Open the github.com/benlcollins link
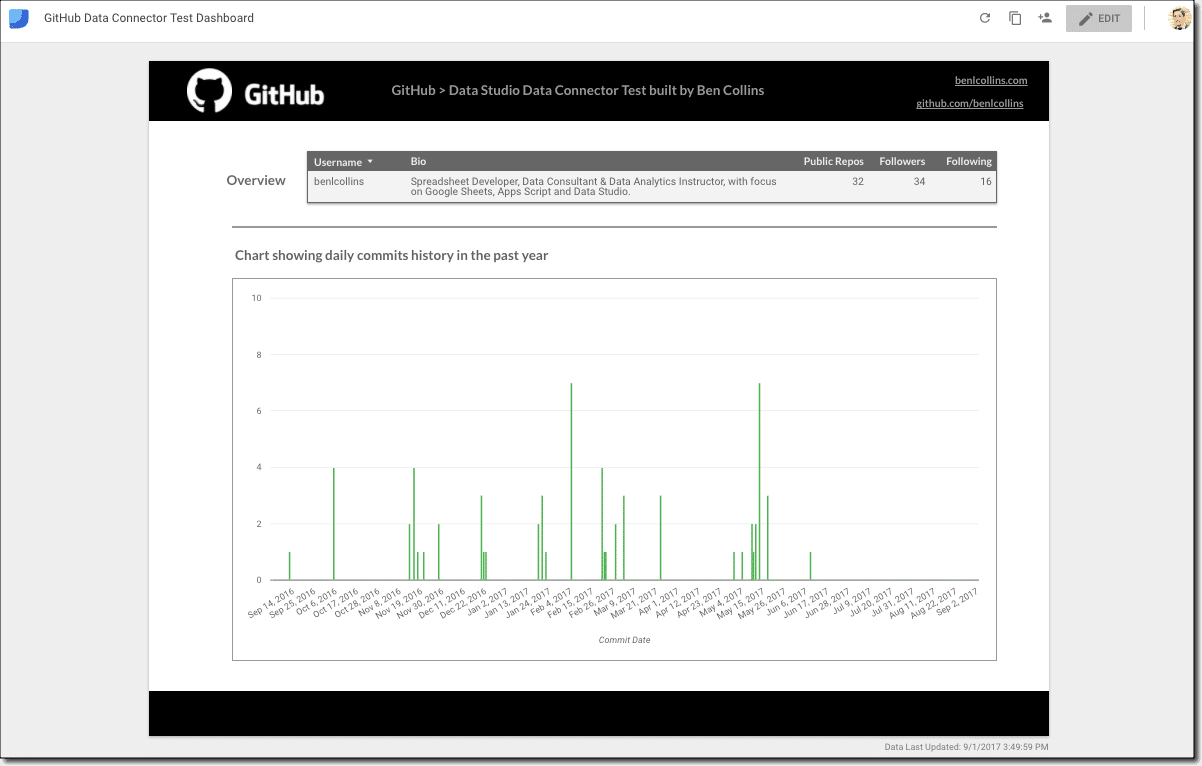Screen dimensions: 1202x766 [970, 103]
